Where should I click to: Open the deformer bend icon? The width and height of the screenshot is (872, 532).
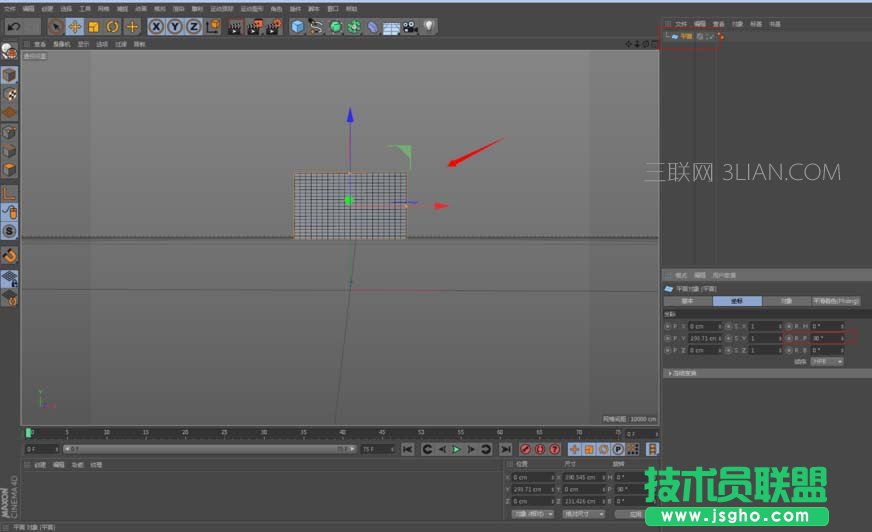(x=373, y=27)
